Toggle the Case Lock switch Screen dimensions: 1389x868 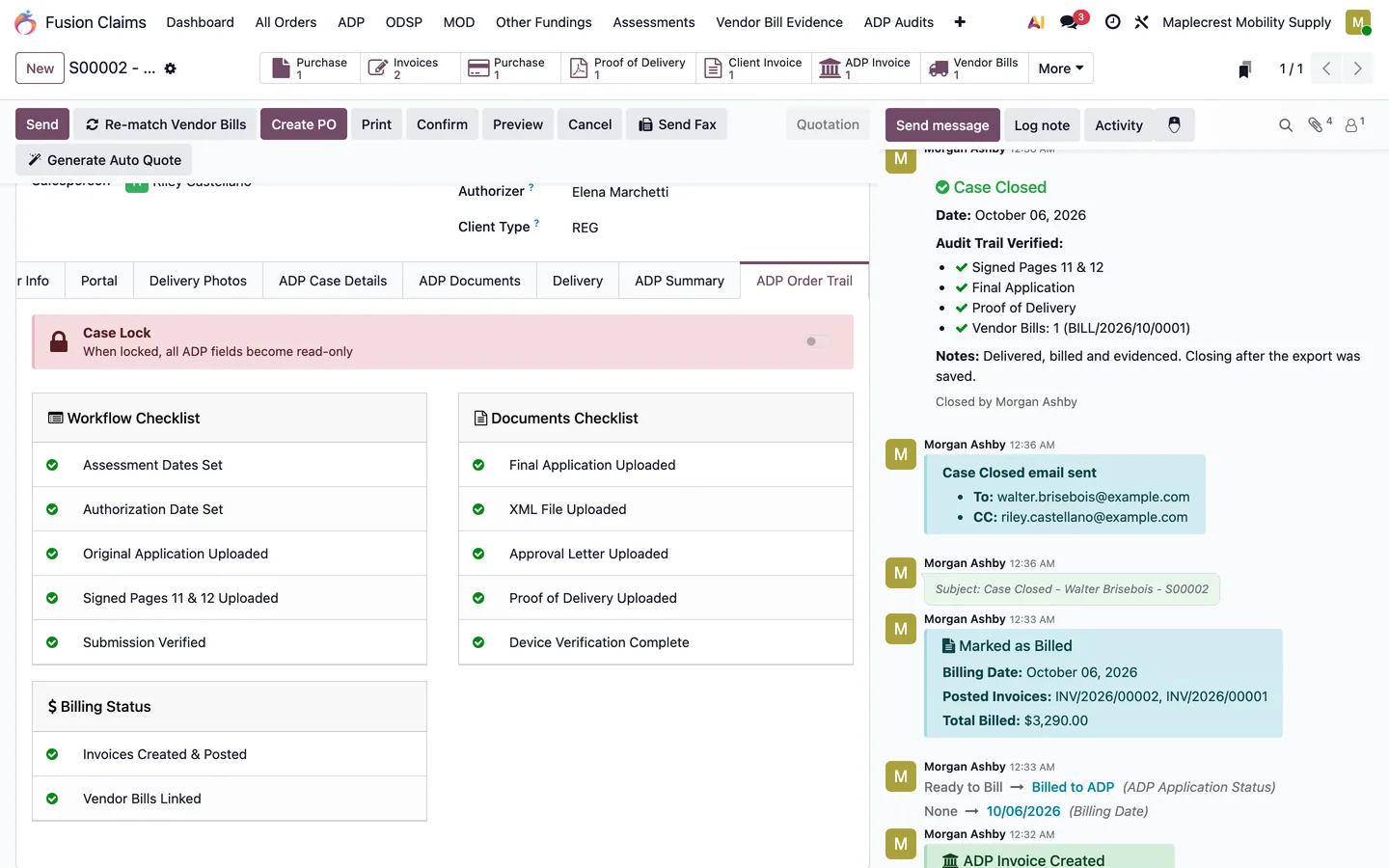point(817,341)
